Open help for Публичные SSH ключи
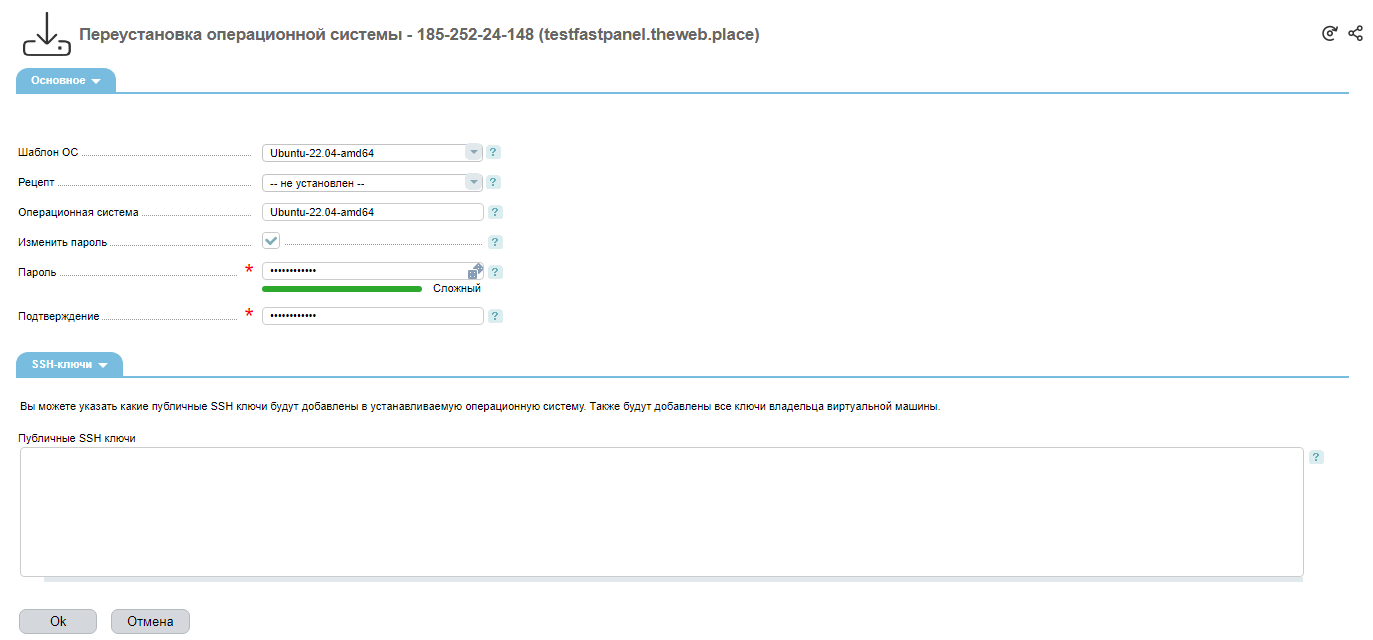 [1316, 457]
